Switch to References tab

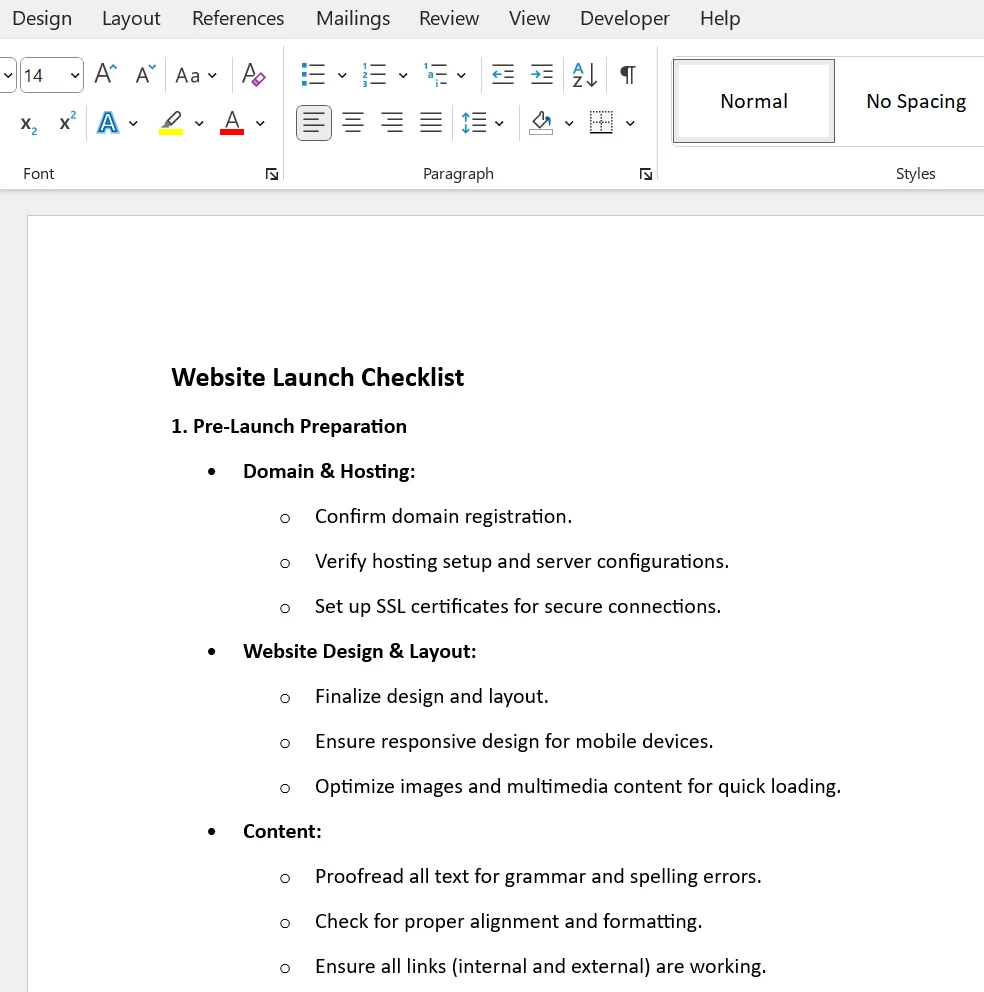tap(238, 18)
